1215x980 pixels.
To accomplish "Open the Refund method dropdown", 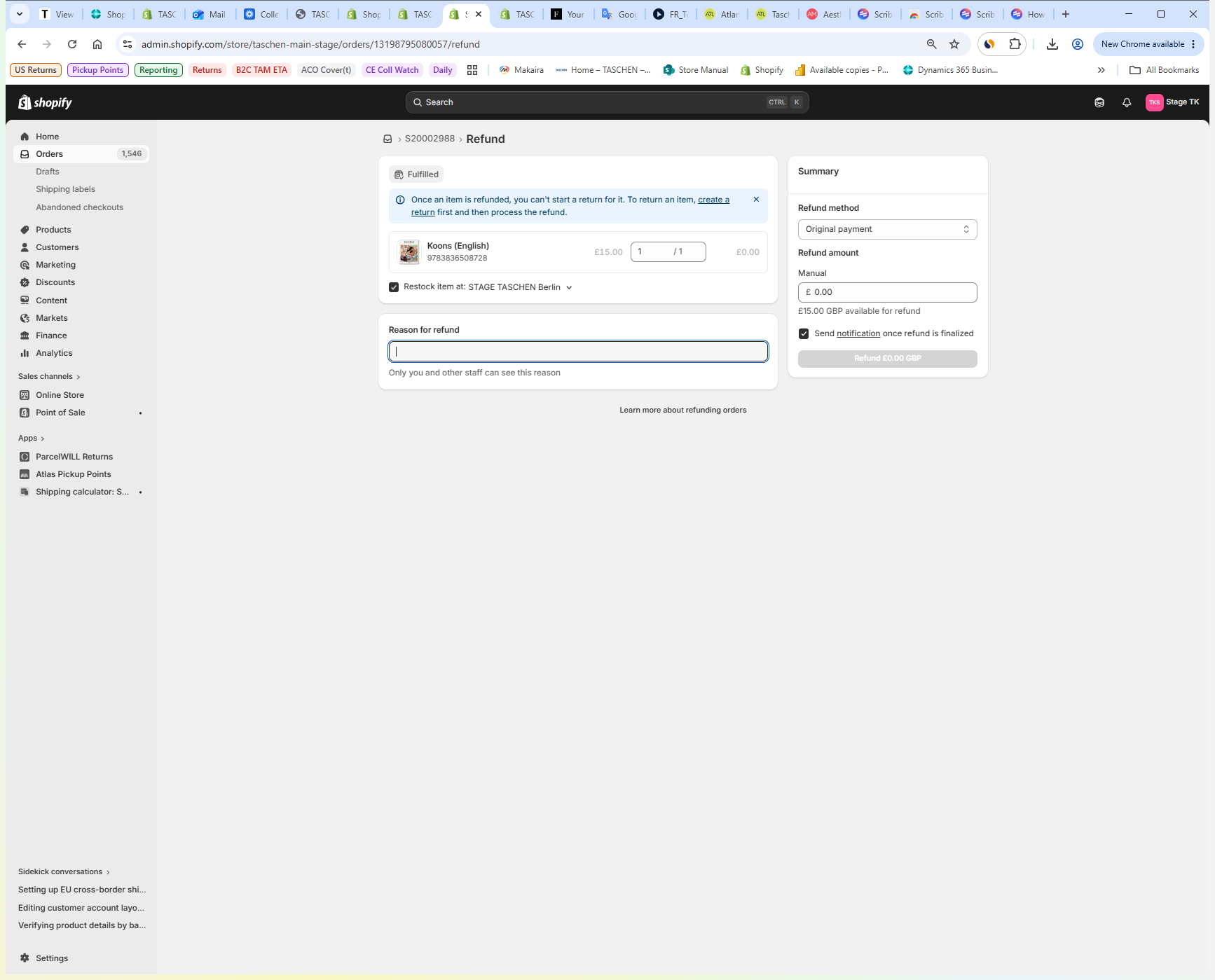I will 887,229.
